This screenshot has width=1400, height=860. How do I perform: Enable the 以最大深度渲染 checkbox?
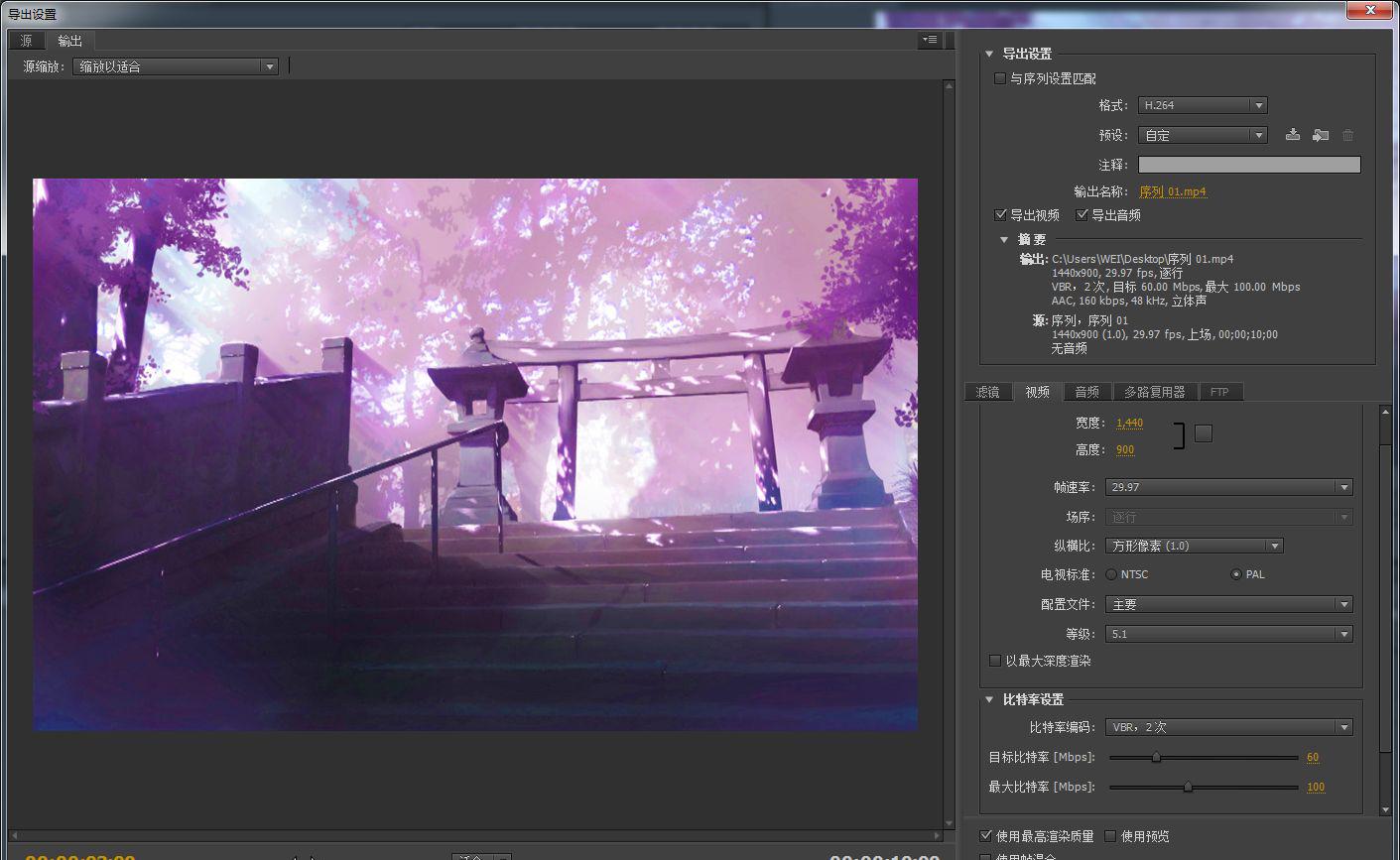click(995, 661)
